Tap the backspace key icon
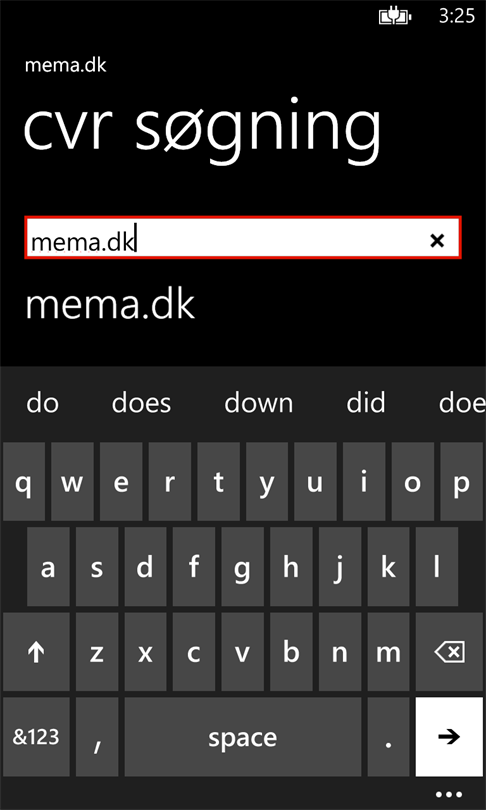Viewport: 486px width, 810px height. (449, 651)
